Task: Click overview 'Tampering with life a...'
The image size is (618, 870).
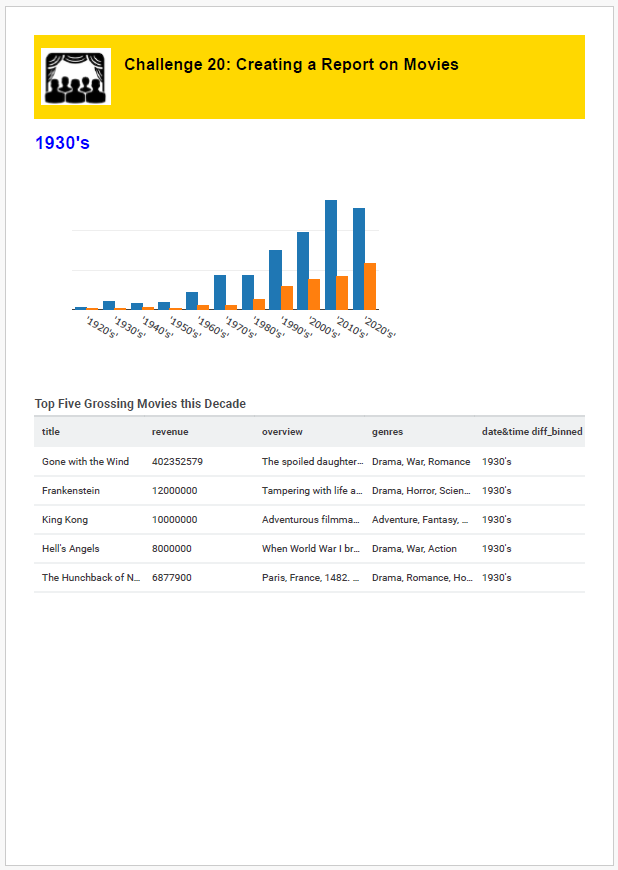Action: 312,490
